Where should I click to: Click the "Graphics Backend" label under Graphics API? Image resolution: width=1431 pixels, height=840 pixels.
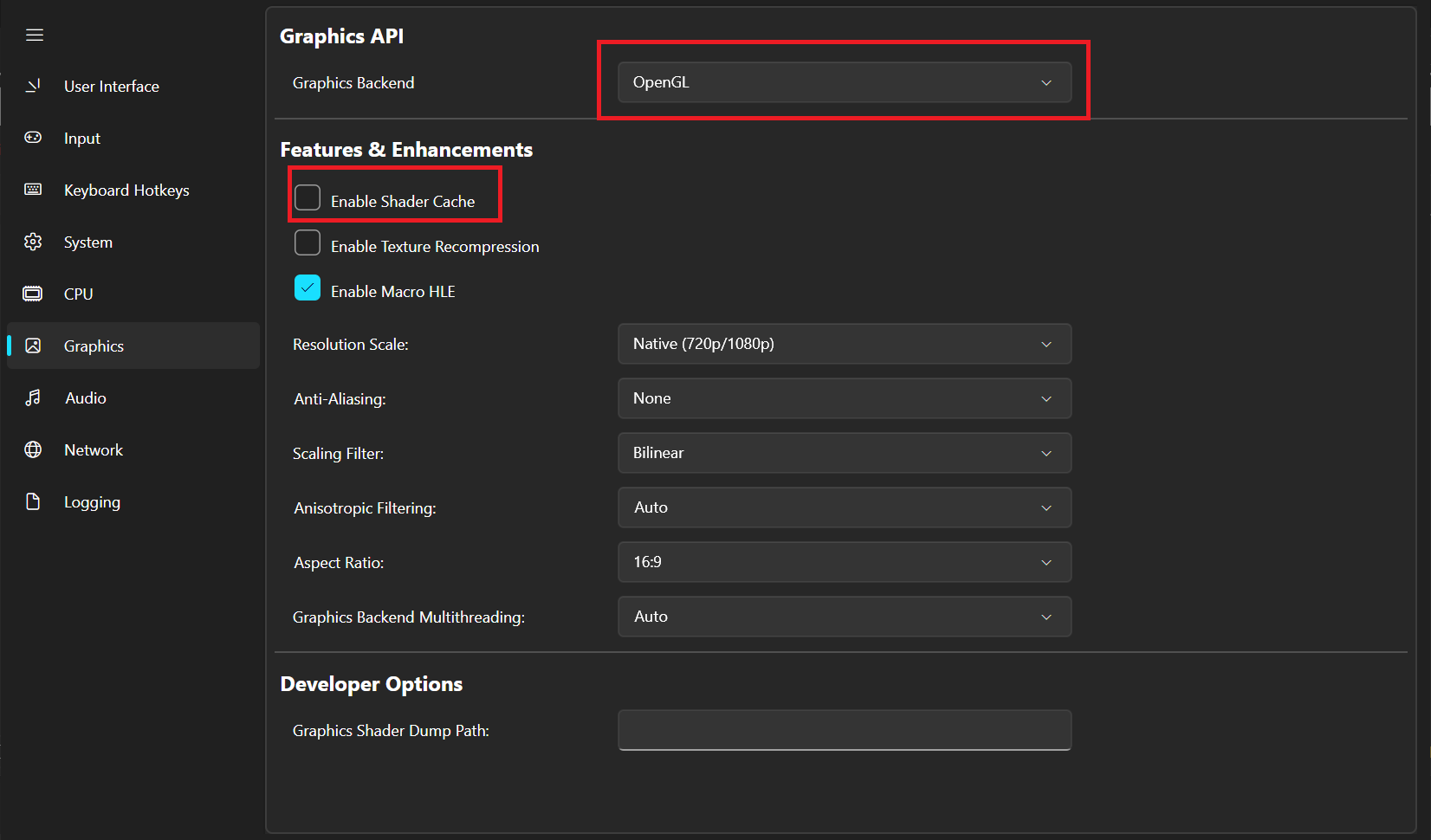point(353,83)
